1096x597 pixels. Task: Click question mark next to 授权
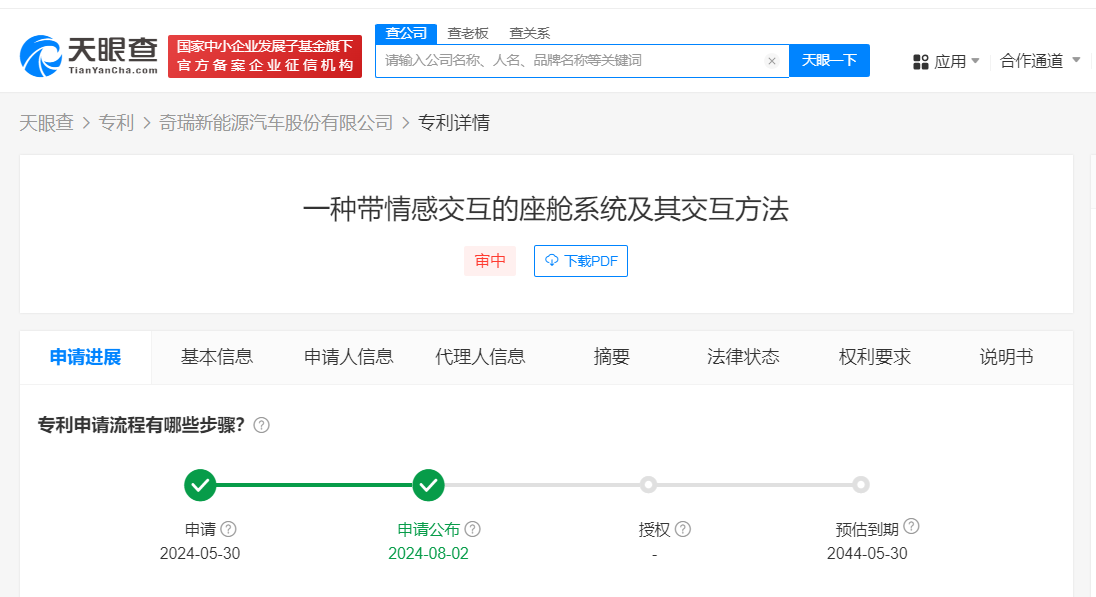click(682, 529)
